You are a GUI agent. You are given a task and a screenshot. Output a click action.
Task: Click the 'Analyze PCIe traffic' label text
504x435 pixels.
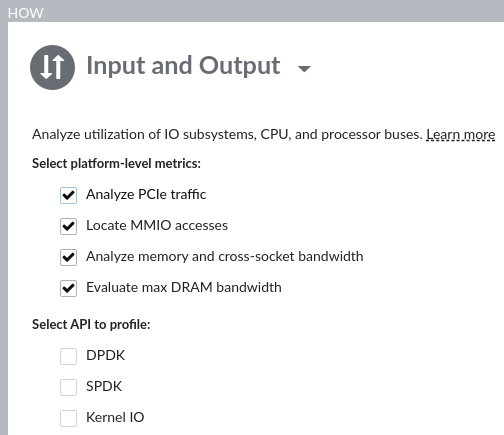(146, 194)
